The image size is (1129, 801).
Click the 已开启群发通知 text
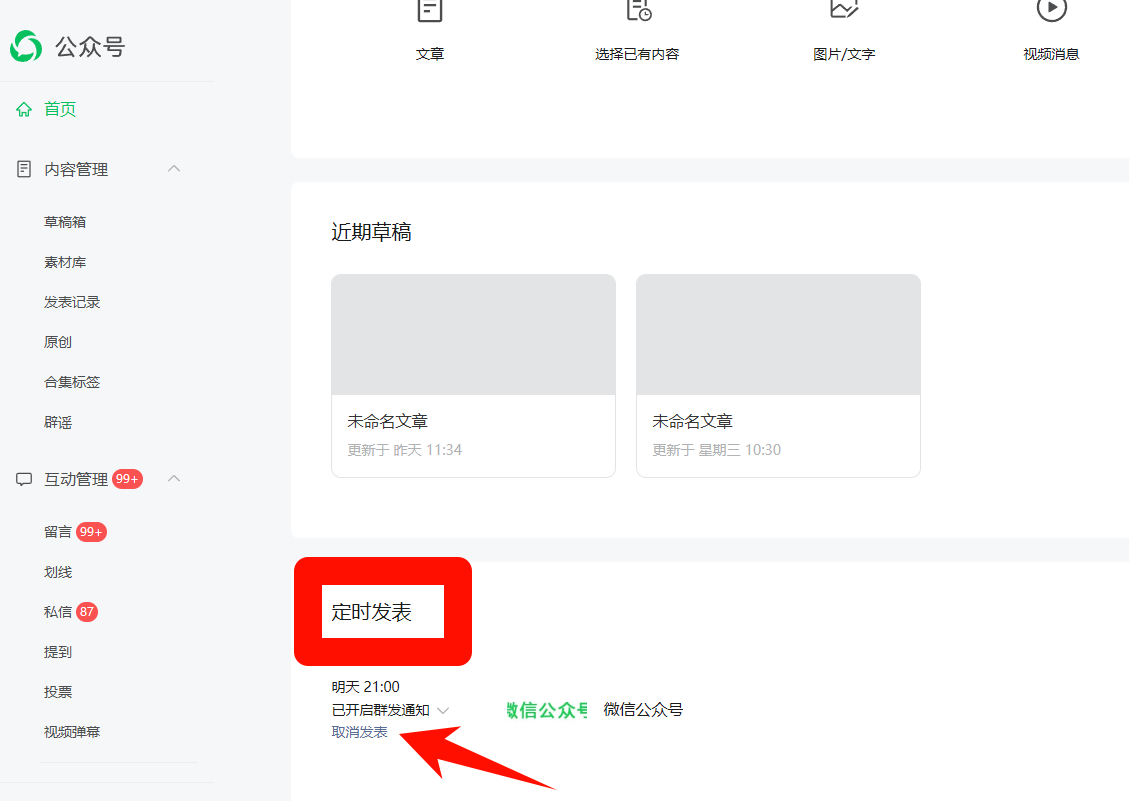coord(380,710)
